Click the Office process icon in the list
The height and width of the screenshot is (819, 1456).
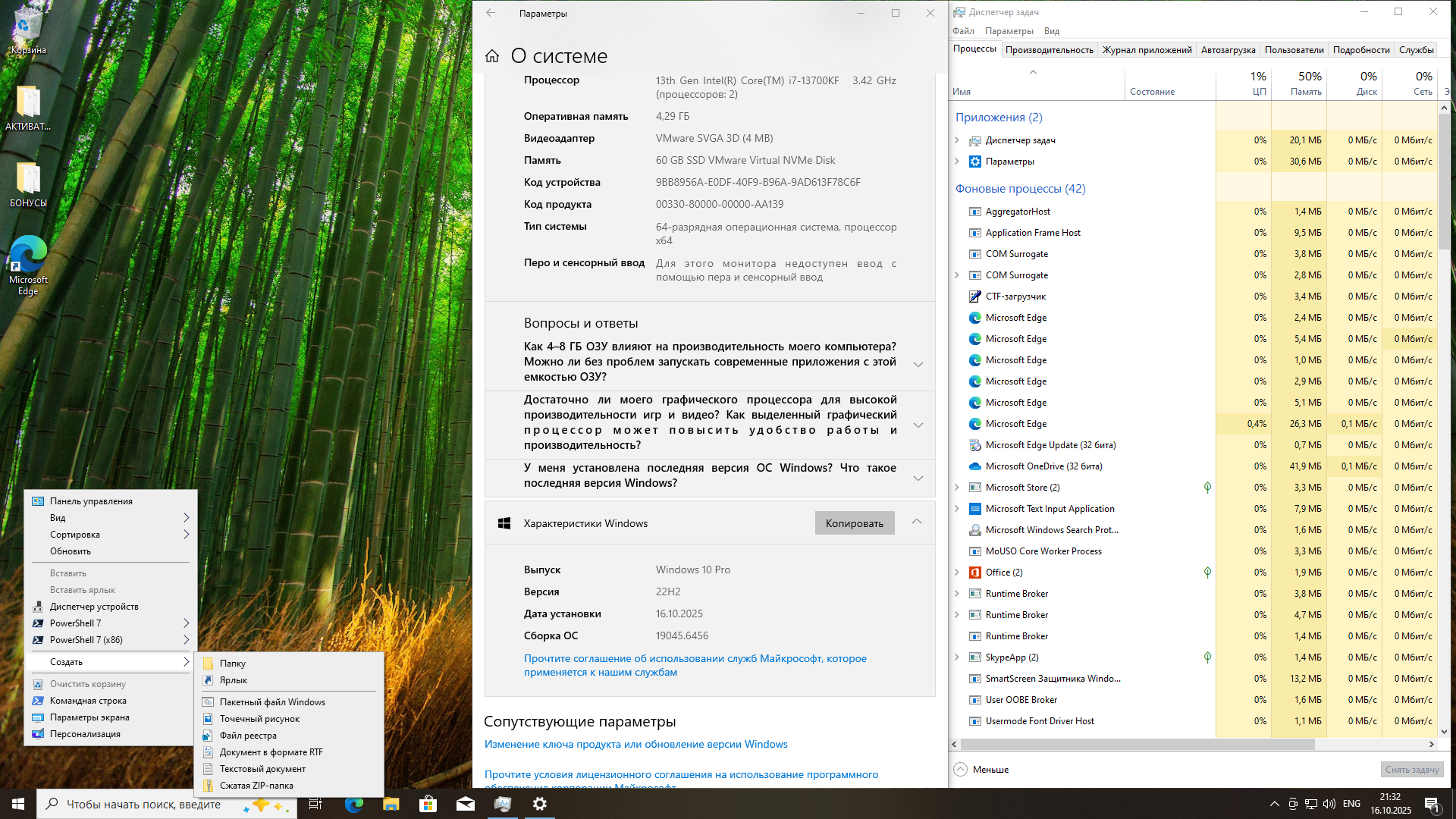coord(975,573)
